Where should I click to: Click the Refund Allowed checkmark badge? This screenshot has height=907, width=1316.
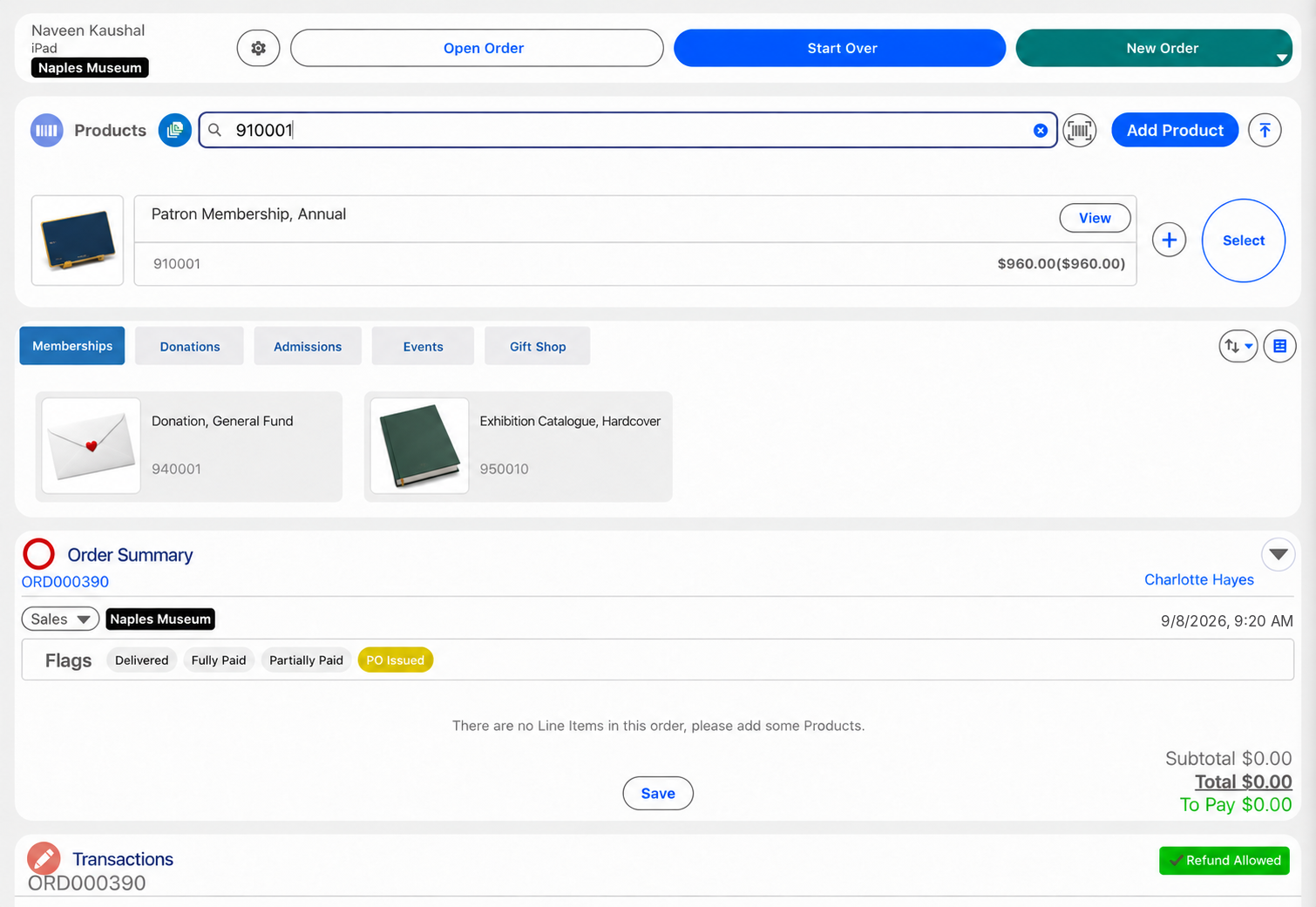(x=1224, y=861)
